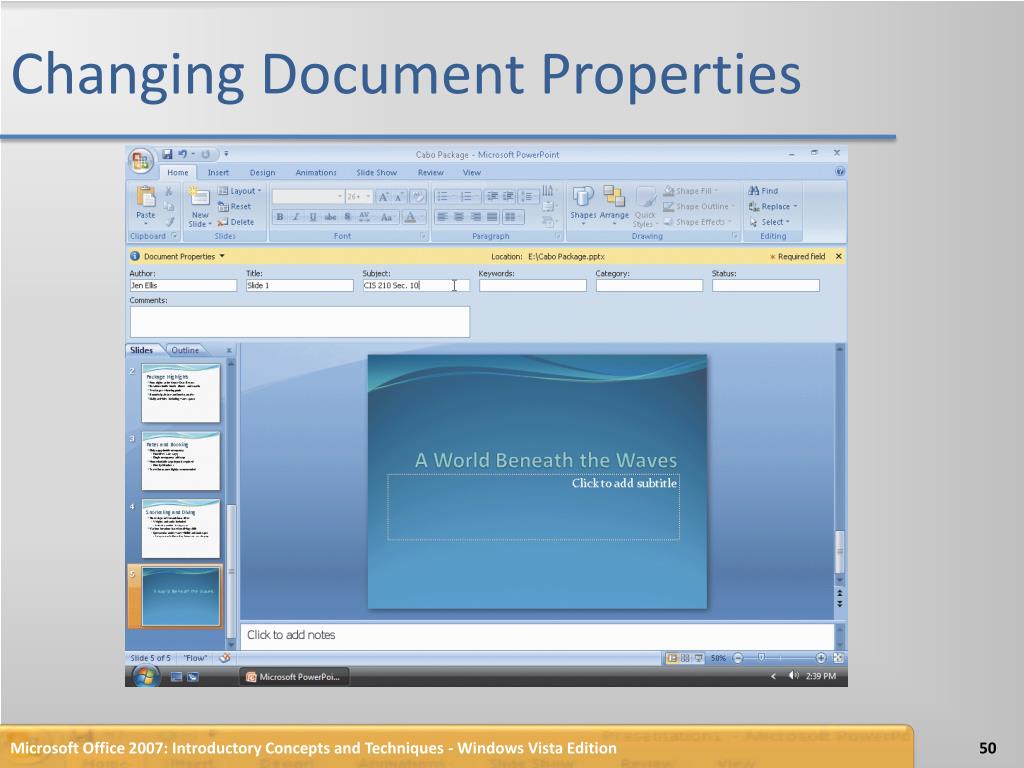Click Reset slide button
1024x768 pixels.
tap(234, 206)
